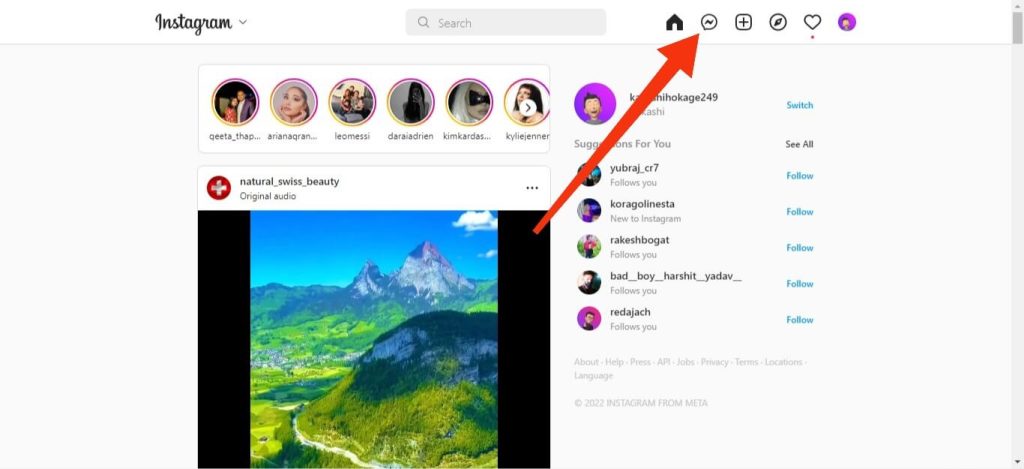Open the About footer link
The image size is (1024, 469).
tap(586, 362)
